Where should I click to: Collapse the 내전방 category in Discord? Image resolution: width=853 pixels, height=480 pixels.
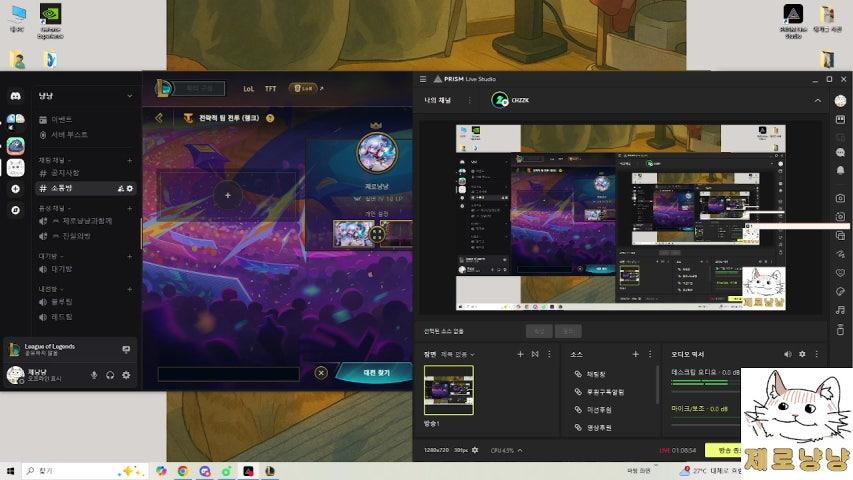(x=51, y=289)
